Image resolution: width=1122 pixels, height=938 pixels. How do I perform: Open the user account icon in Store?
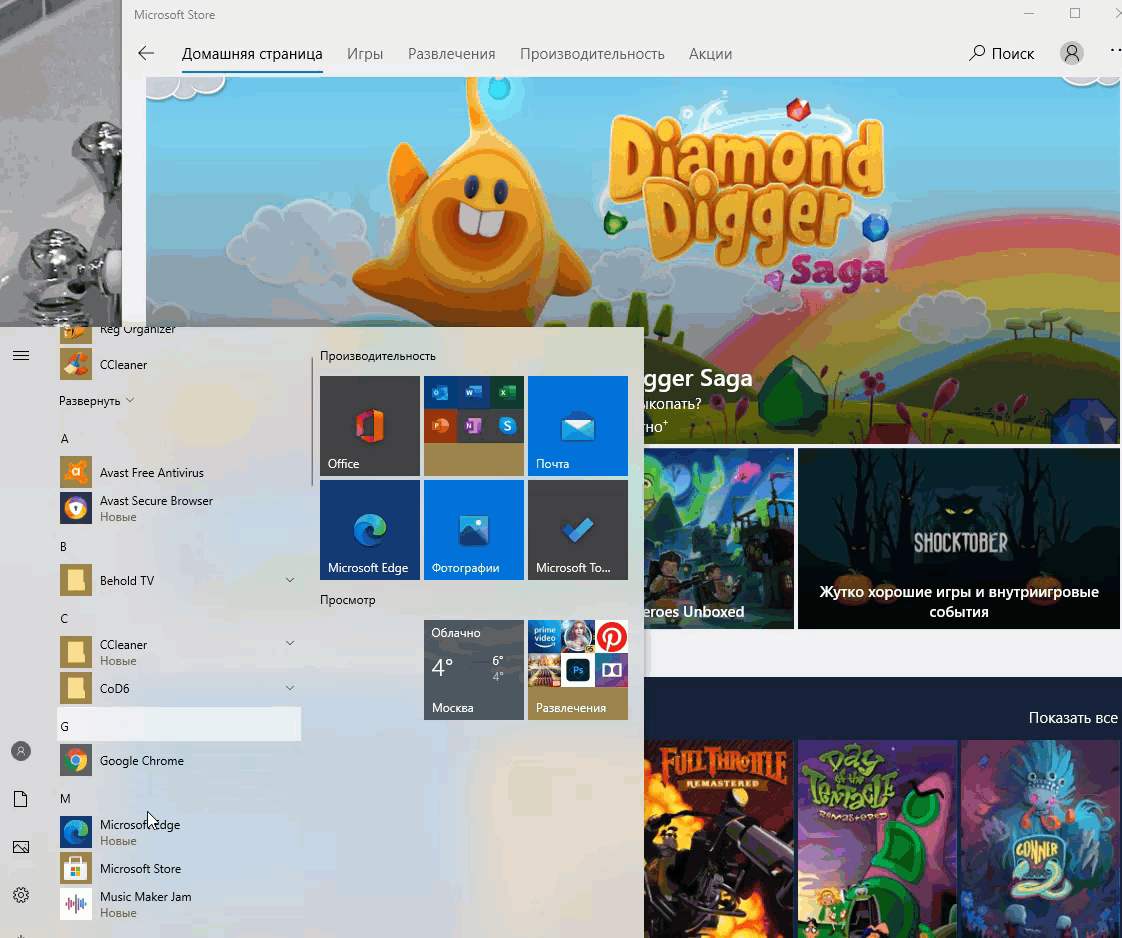(1071, 53)
